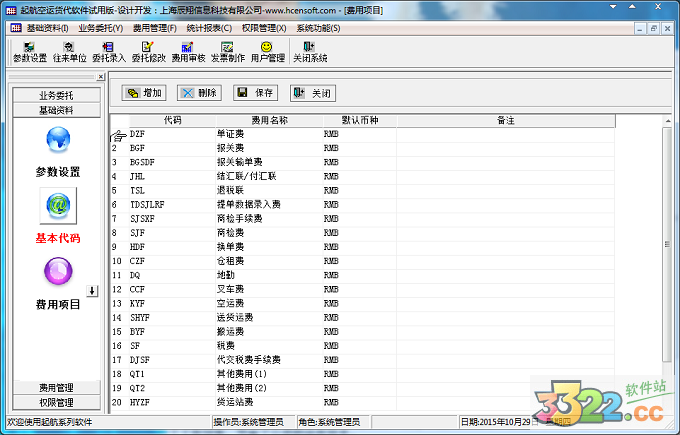Select the KYF code cell
The width and height of the screenshot is (680, 435).
[172, 304]
